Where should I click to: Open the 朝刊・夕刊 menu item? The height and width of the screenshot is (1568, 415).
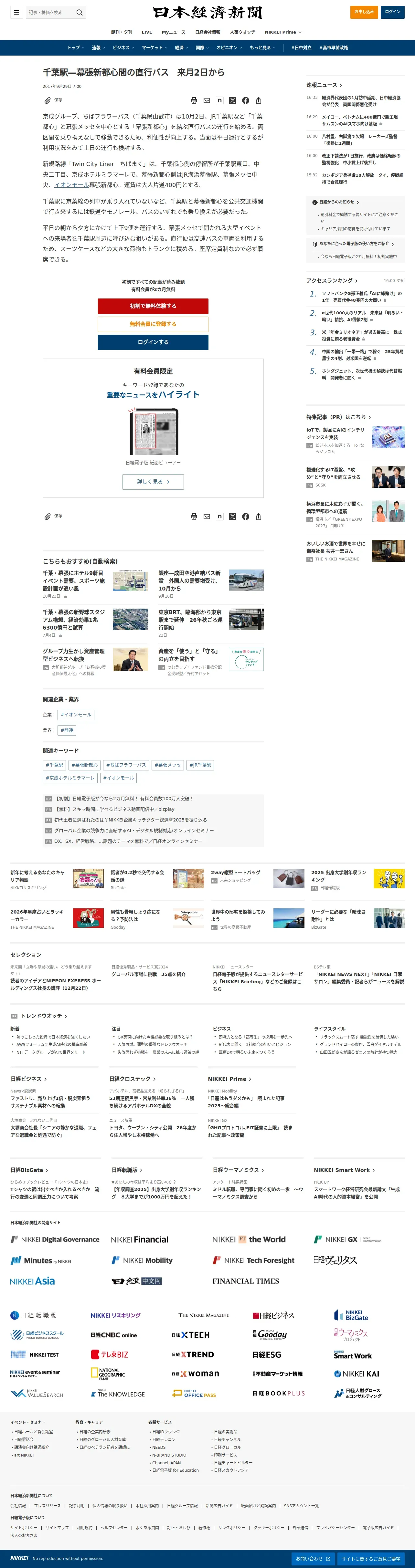tap(121, 32)
